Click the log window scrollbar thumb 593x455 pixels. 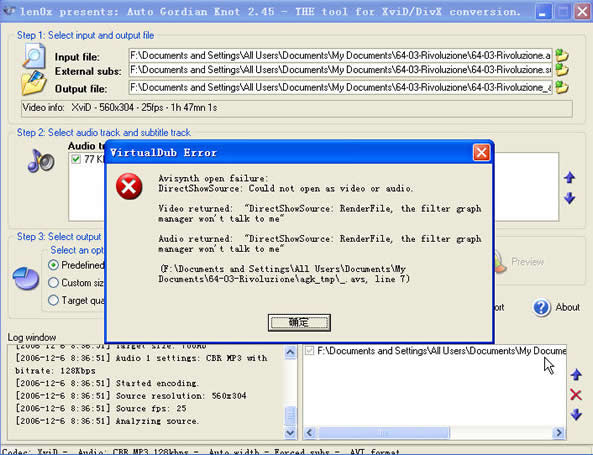(x=290, y=416)
